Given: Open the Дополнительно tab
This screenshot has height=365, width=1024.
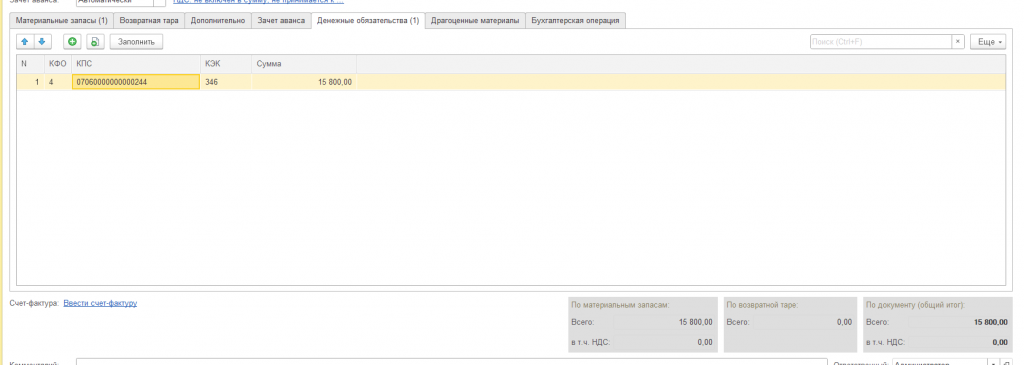Looking at the screenshot, I should [218, 21].
